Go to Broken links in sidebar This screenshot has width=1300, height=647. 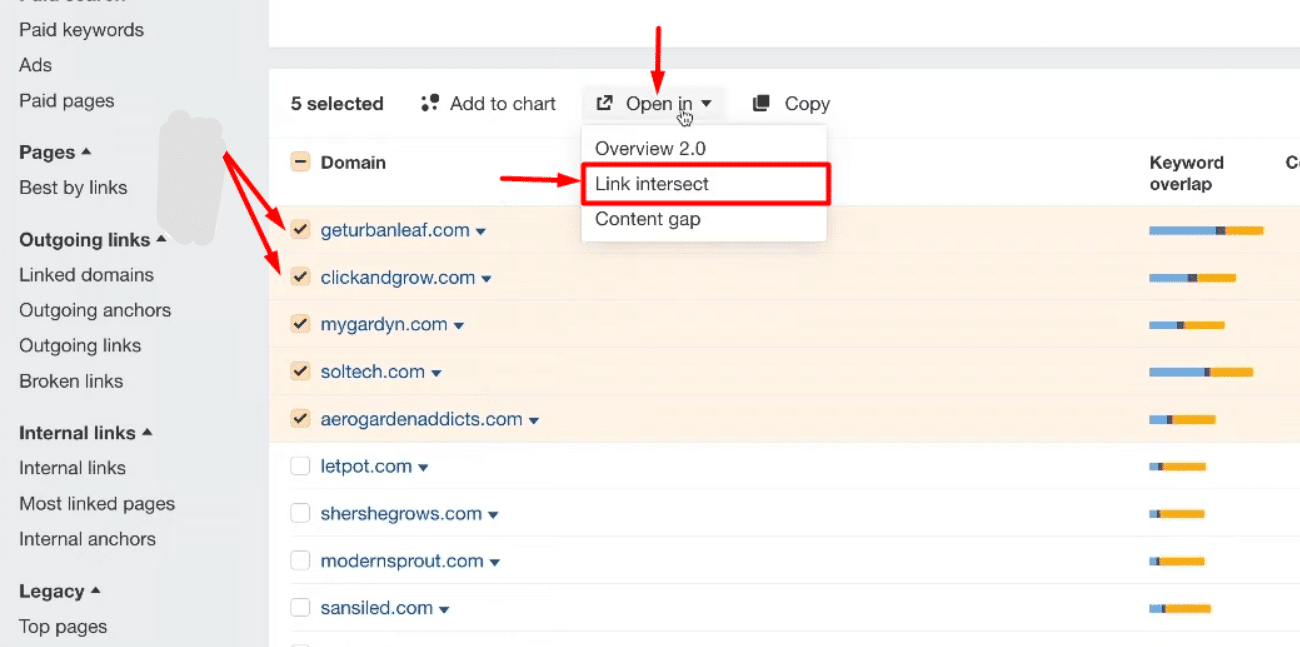71,381
